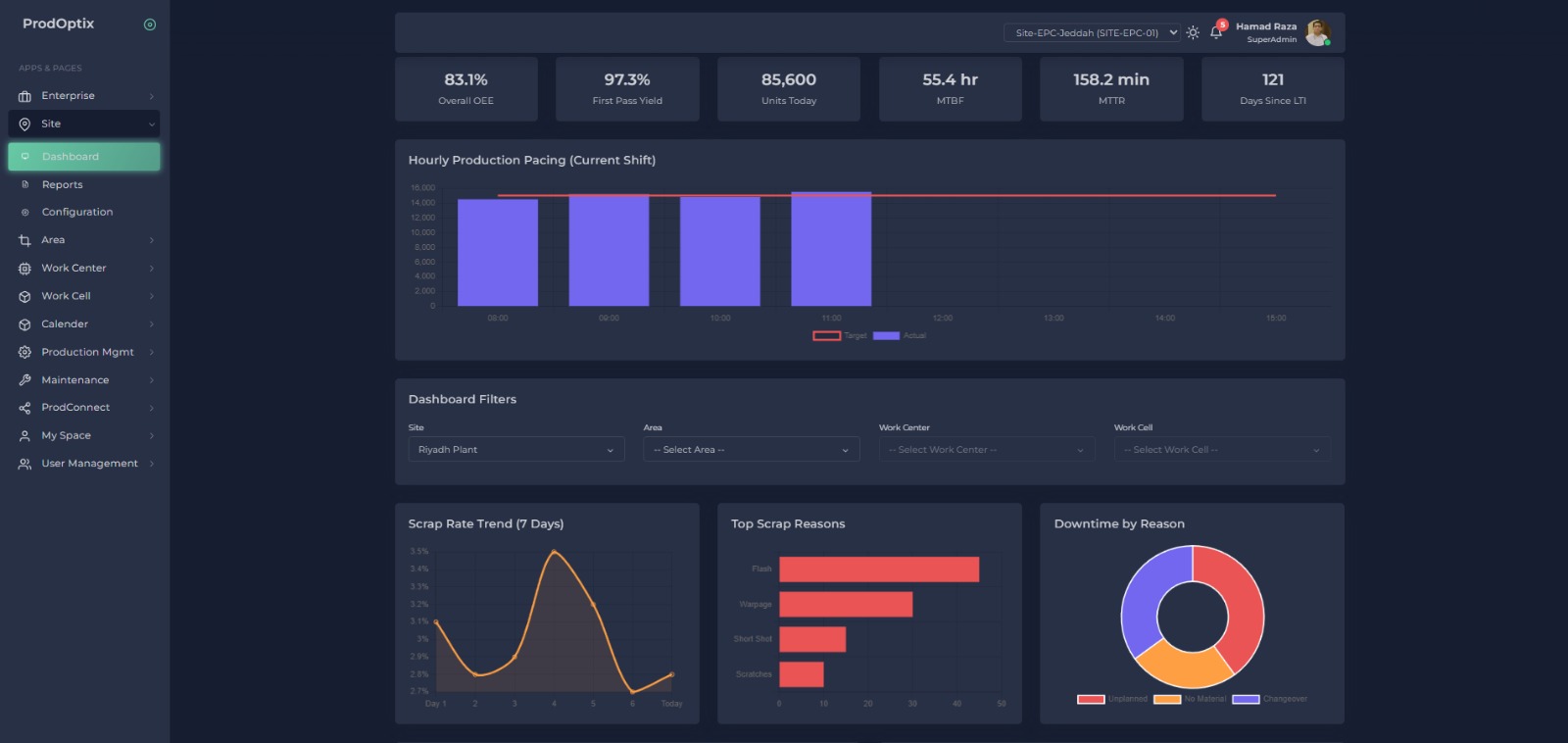Open the Hamad Raza profile avatar
This screenshot has height=743, width=1568.
[1318, 32]
